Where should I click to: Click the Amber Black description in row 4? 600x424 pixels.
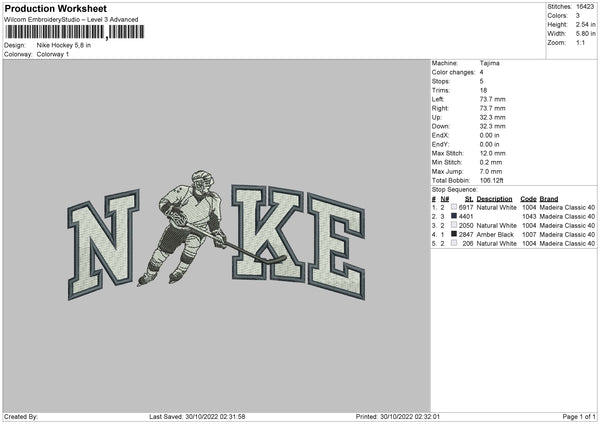click(x=496, y=235)
